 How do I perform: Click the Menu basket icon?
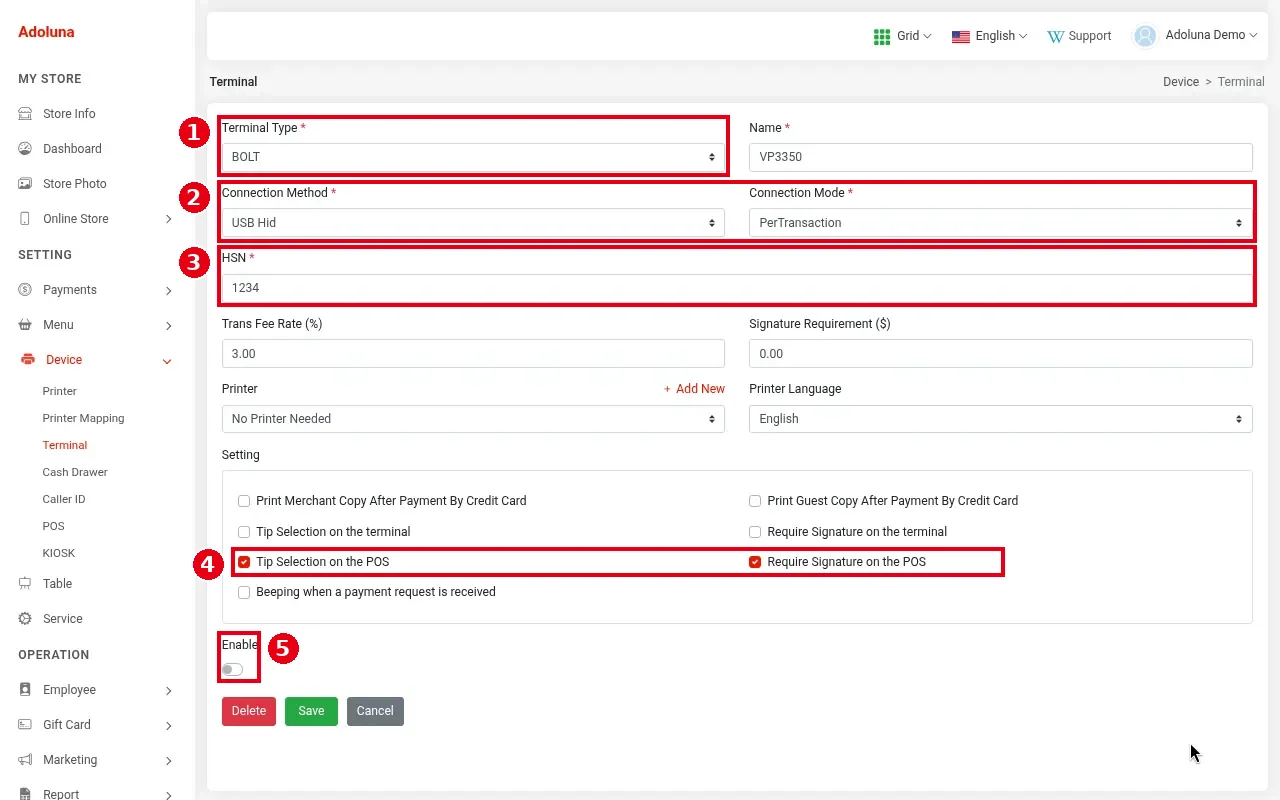tap(25, 325)
